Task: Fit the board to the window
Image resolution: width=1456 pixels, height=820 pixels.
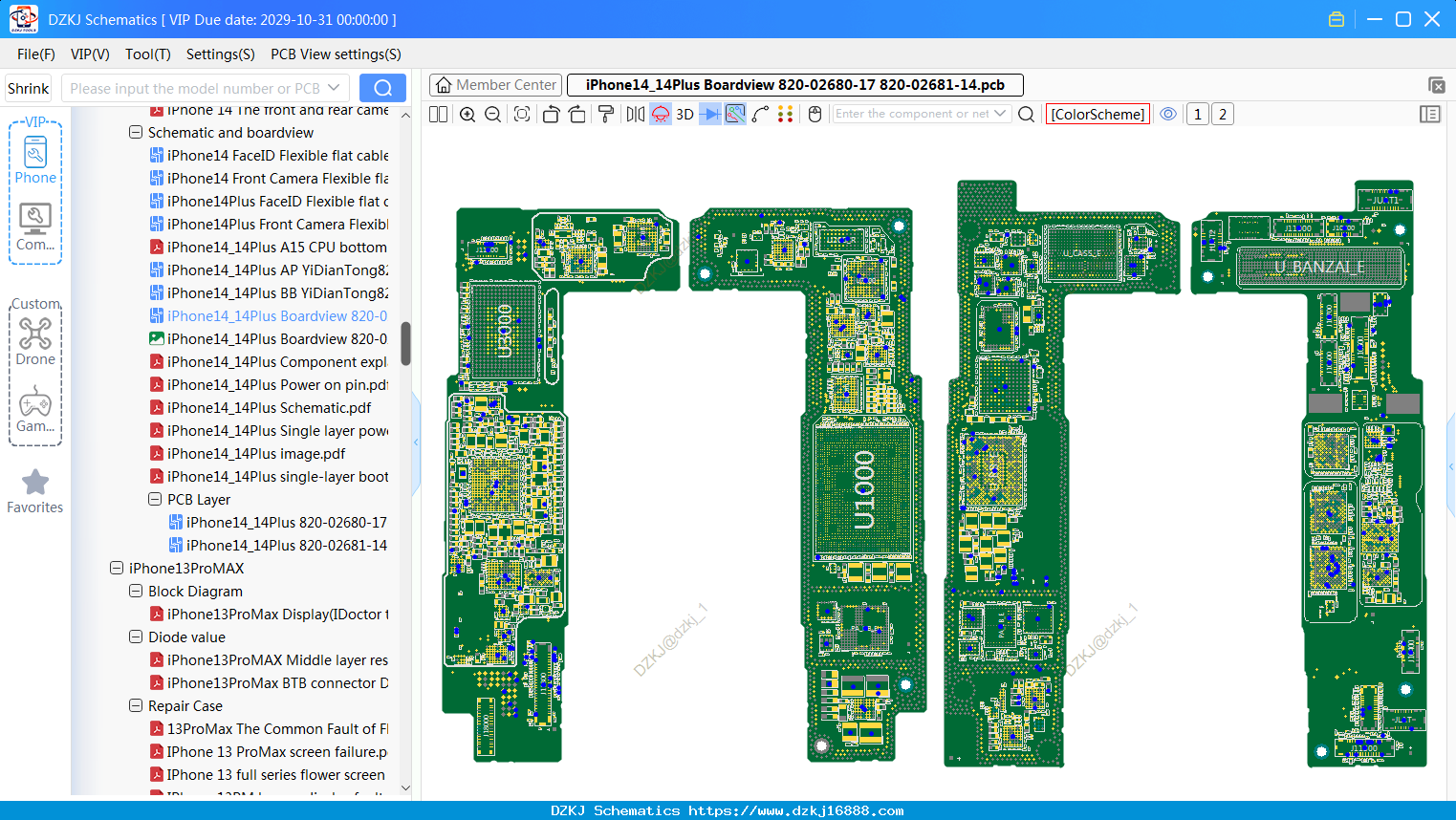Action: tap(522, 114)
